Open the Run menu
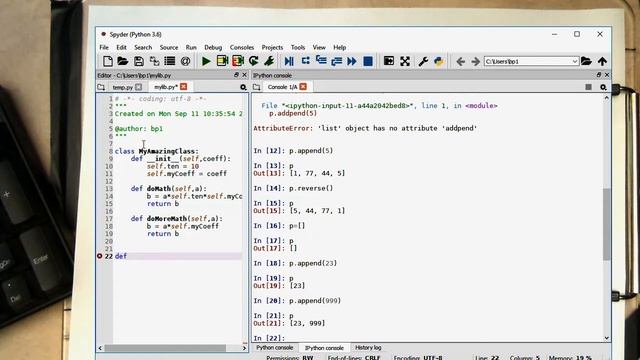The image size is (640, 360). (x=191, y=47)
